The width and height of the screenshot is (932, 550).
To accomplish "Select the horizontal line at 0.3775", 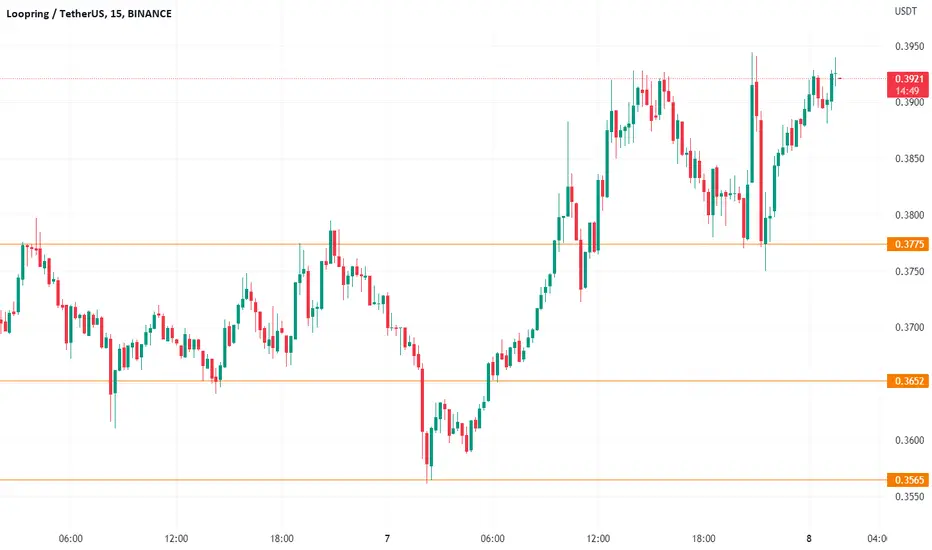I will tap(443, 244).
